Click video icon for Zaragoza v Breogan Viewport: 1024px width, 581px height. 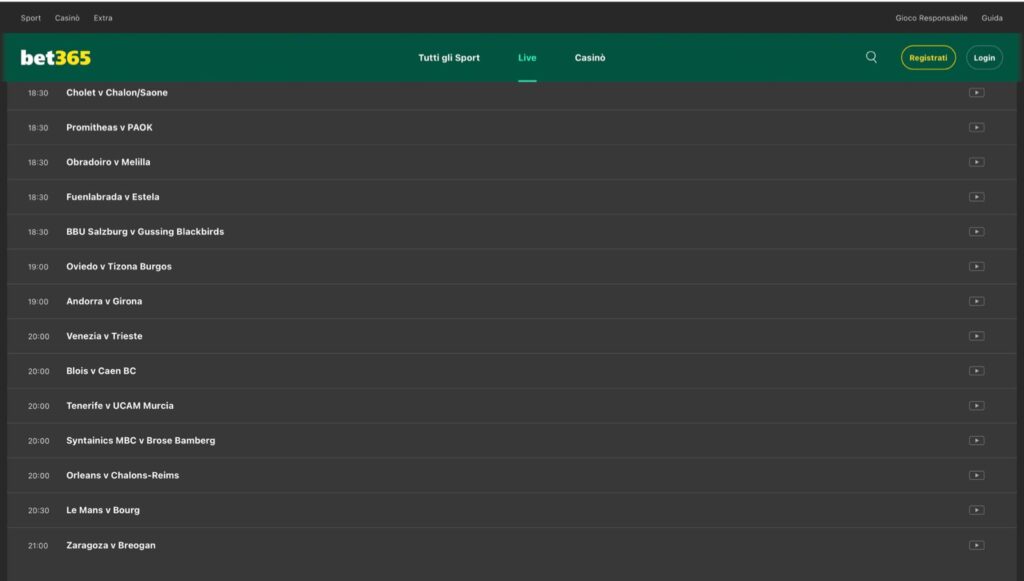976,545
